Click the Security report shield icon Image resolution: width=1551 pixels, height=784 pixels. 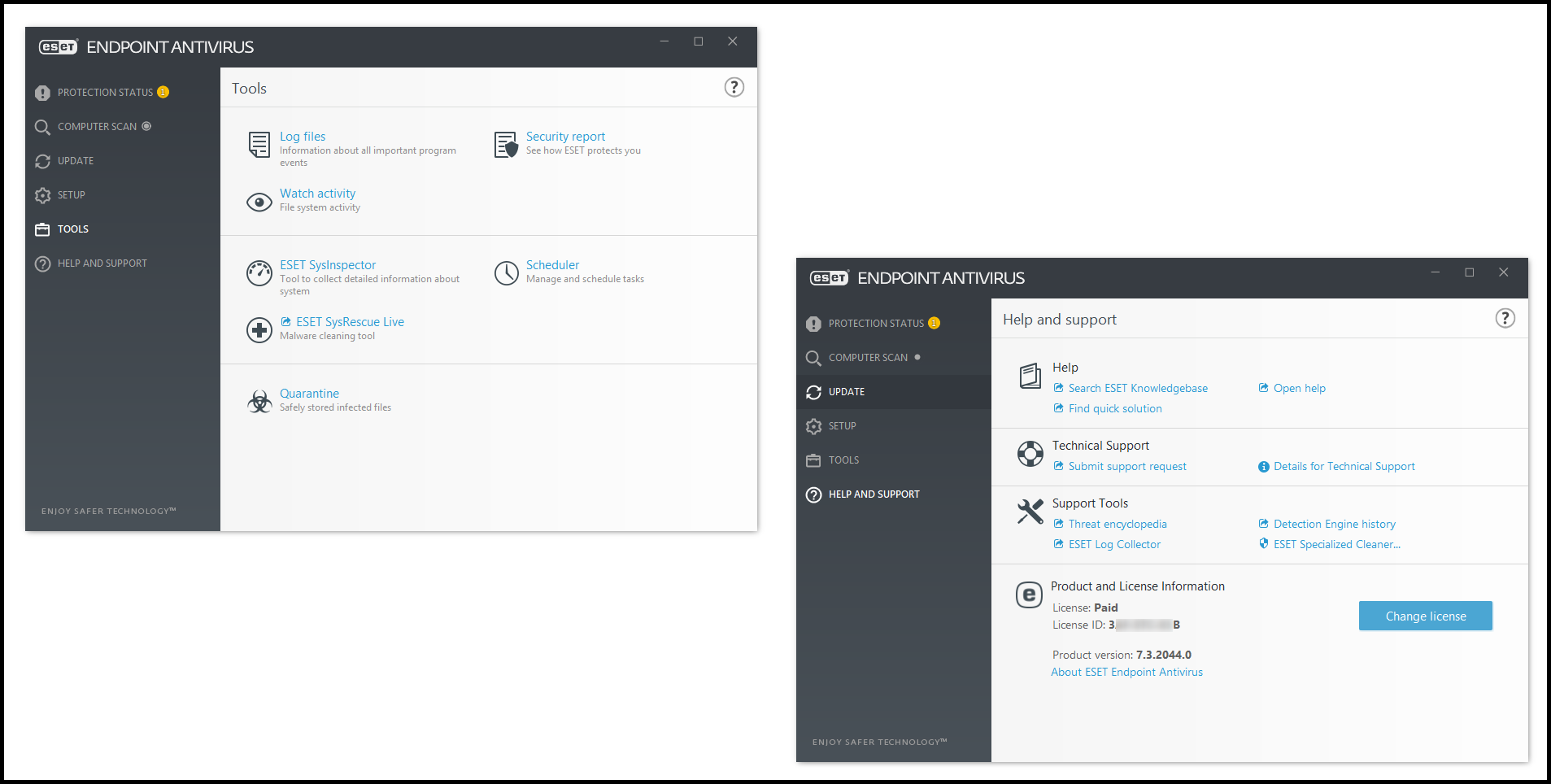pos(506,145)
